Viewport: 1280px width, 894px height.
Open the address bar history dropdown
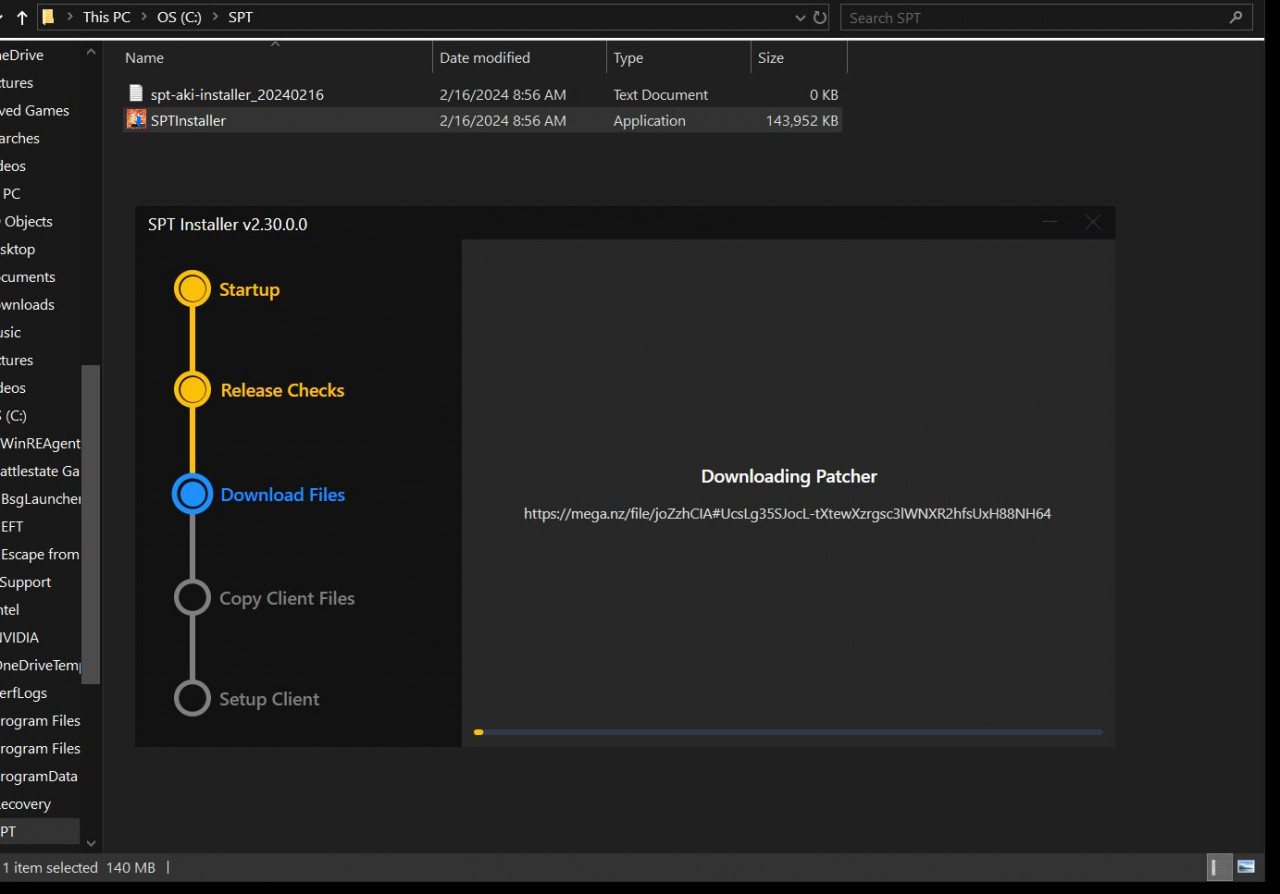coord(800,18)
